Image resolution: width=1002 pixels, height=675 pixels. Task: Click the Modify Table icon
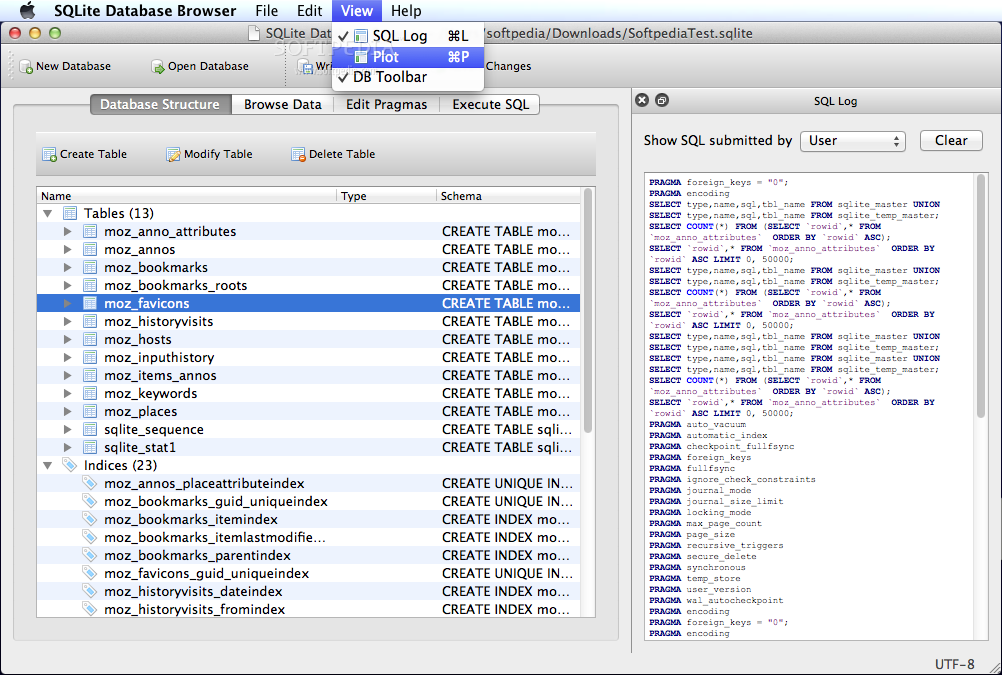tap(173, 154)
